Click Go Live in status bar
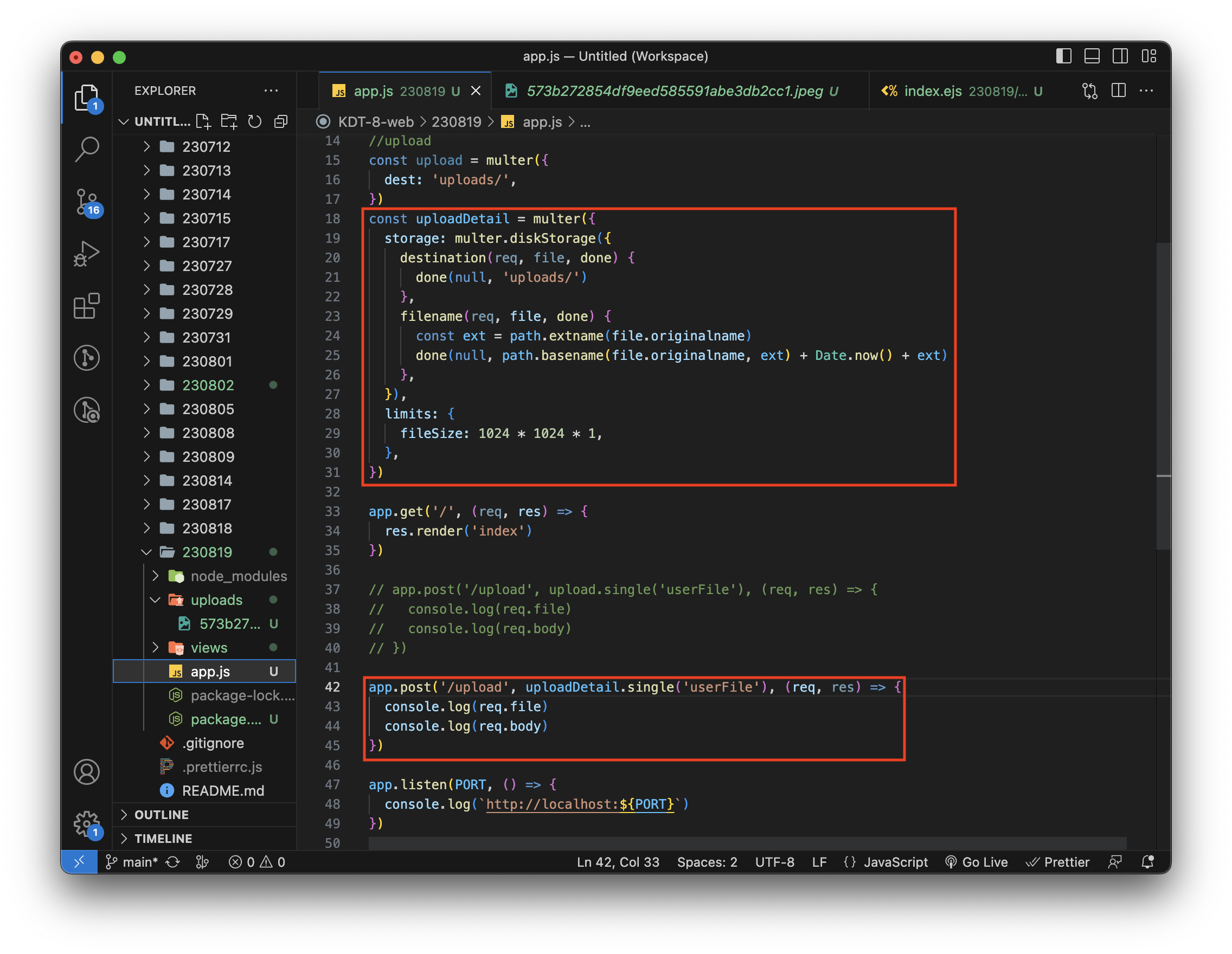1232x954 pixels. coord(977,861)
